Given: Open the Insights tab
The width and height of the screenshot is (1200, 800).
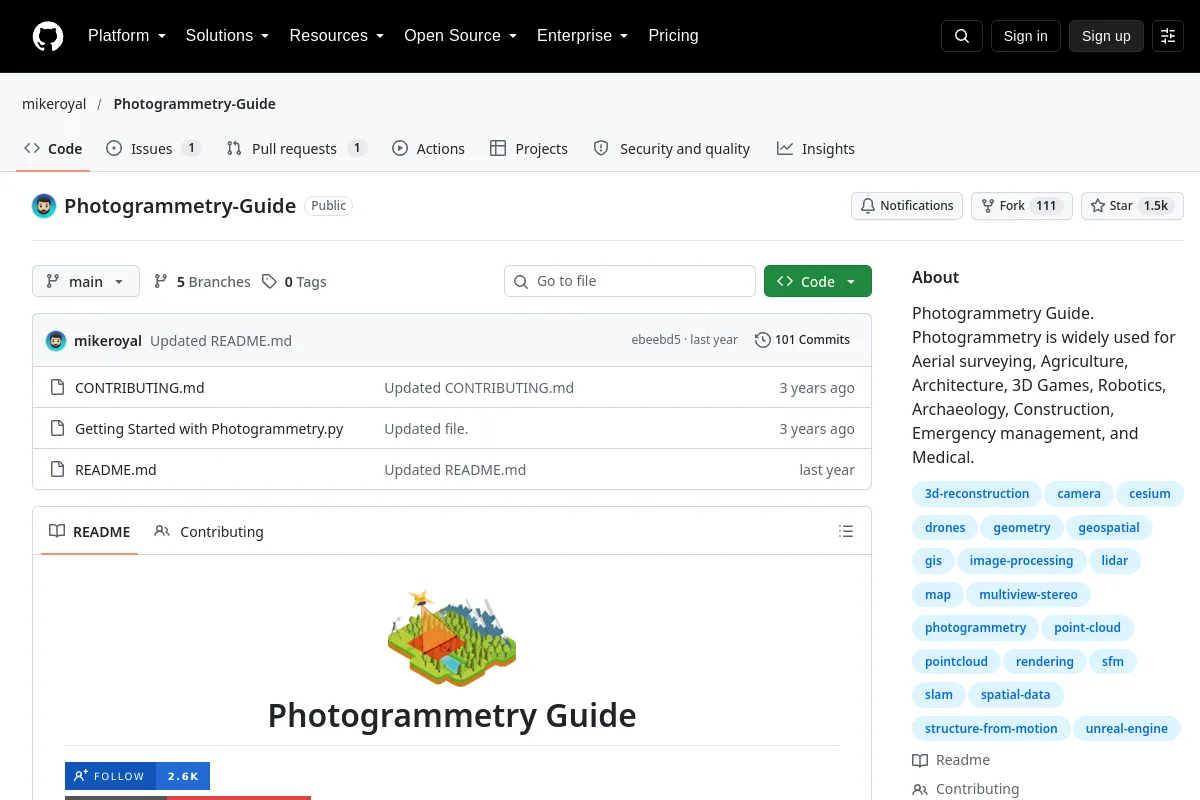Looking at the screenshot, I should tap(816, 149).
